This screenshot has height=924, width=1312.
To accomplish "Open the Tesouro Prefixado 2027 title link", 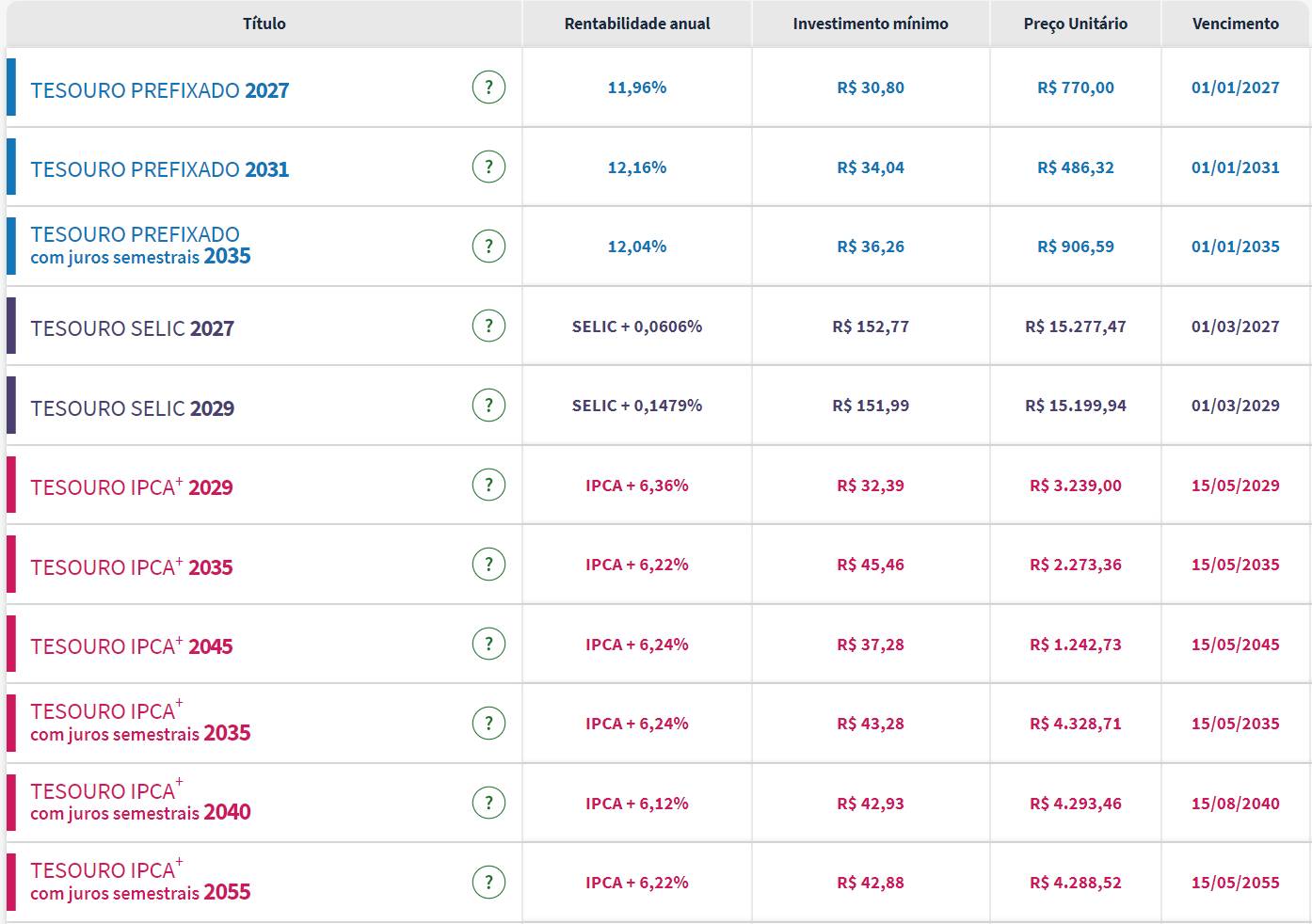I will (x=159, y=90).
